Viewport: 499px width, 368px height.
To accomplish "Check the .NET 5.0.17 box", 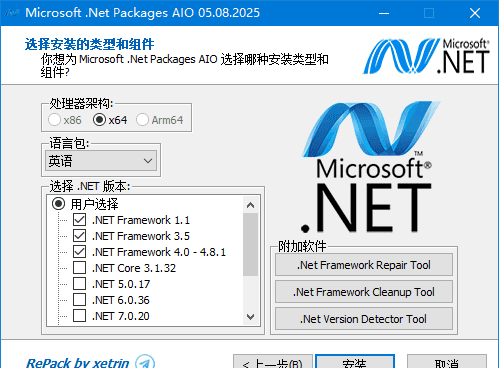I will 79,284.
